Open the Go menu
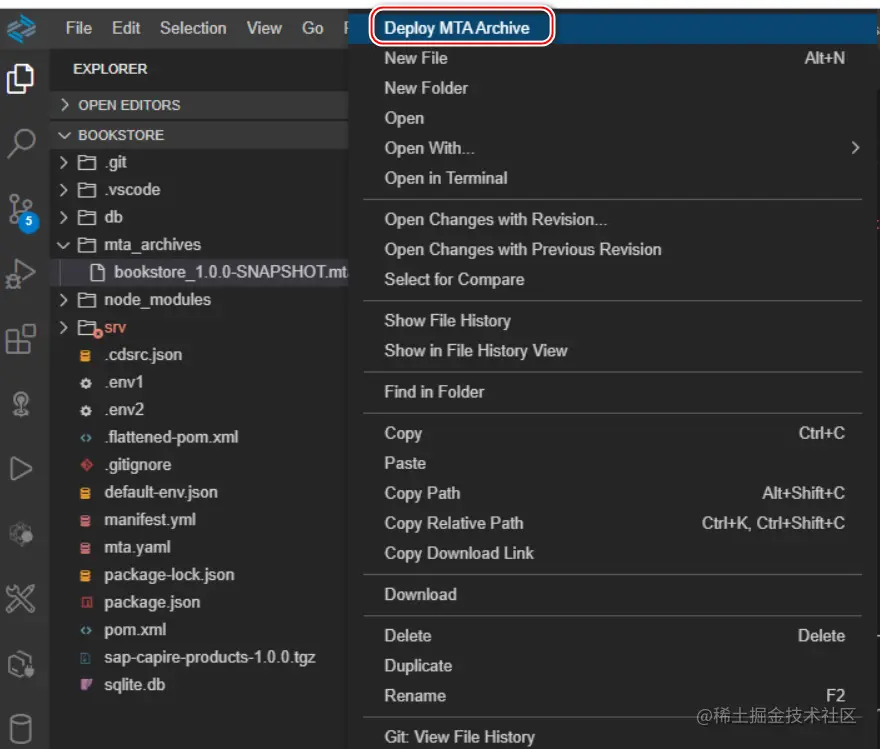 (x=313, y=28)
